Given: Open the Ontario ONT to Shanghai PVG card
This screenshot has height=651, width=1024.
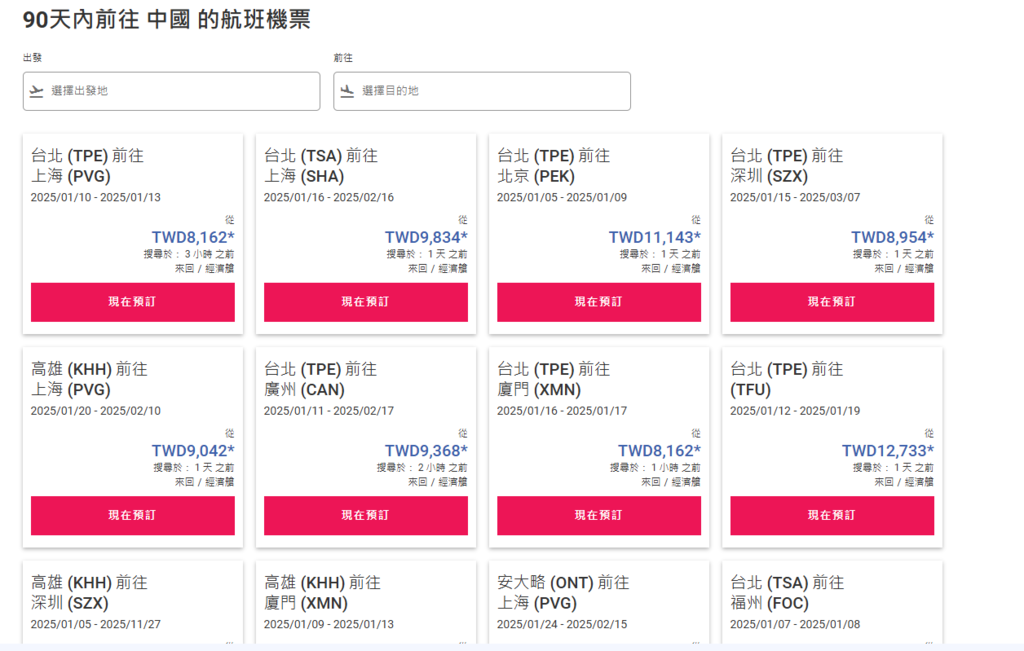Looking at the screenshot, I should tap(599, 603).
